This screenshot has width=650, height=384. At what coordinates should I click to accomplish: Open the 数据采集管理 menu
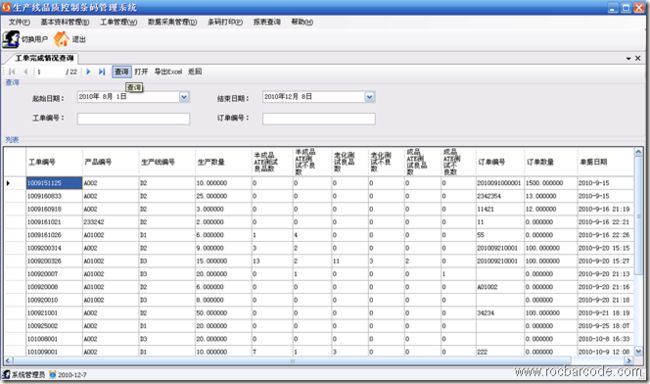(x=172, y=22)
